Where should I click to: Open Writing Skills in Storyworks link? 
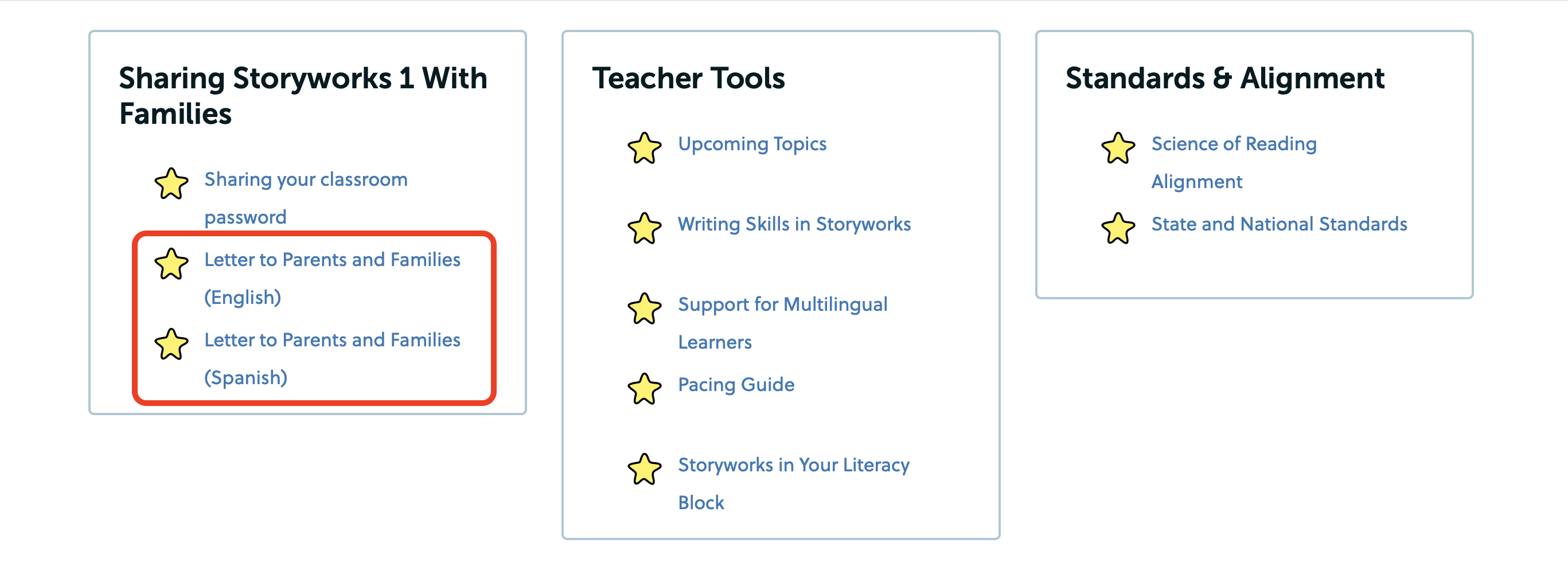[794, 225]
